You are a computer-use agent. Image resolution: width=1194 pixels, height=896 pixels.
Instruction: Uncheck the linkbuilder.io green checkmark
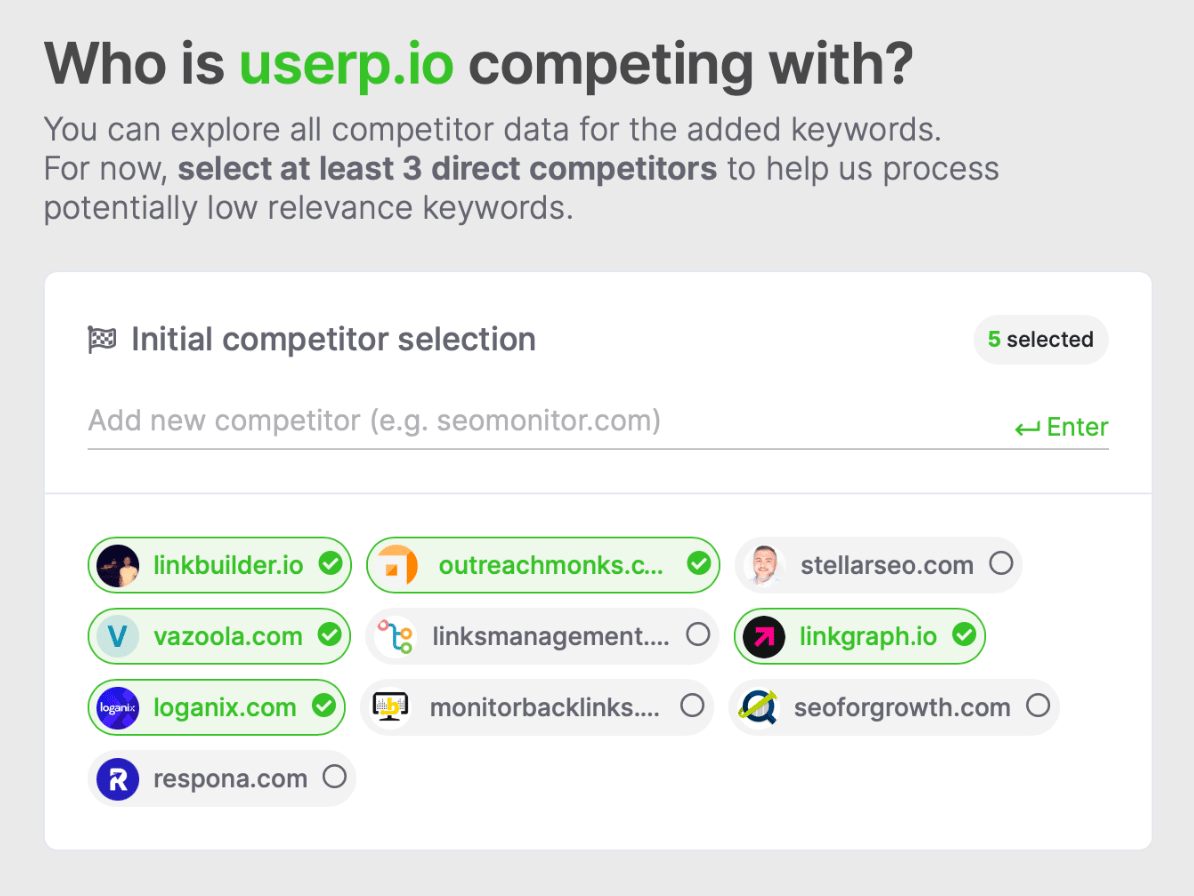click(330, 564)
